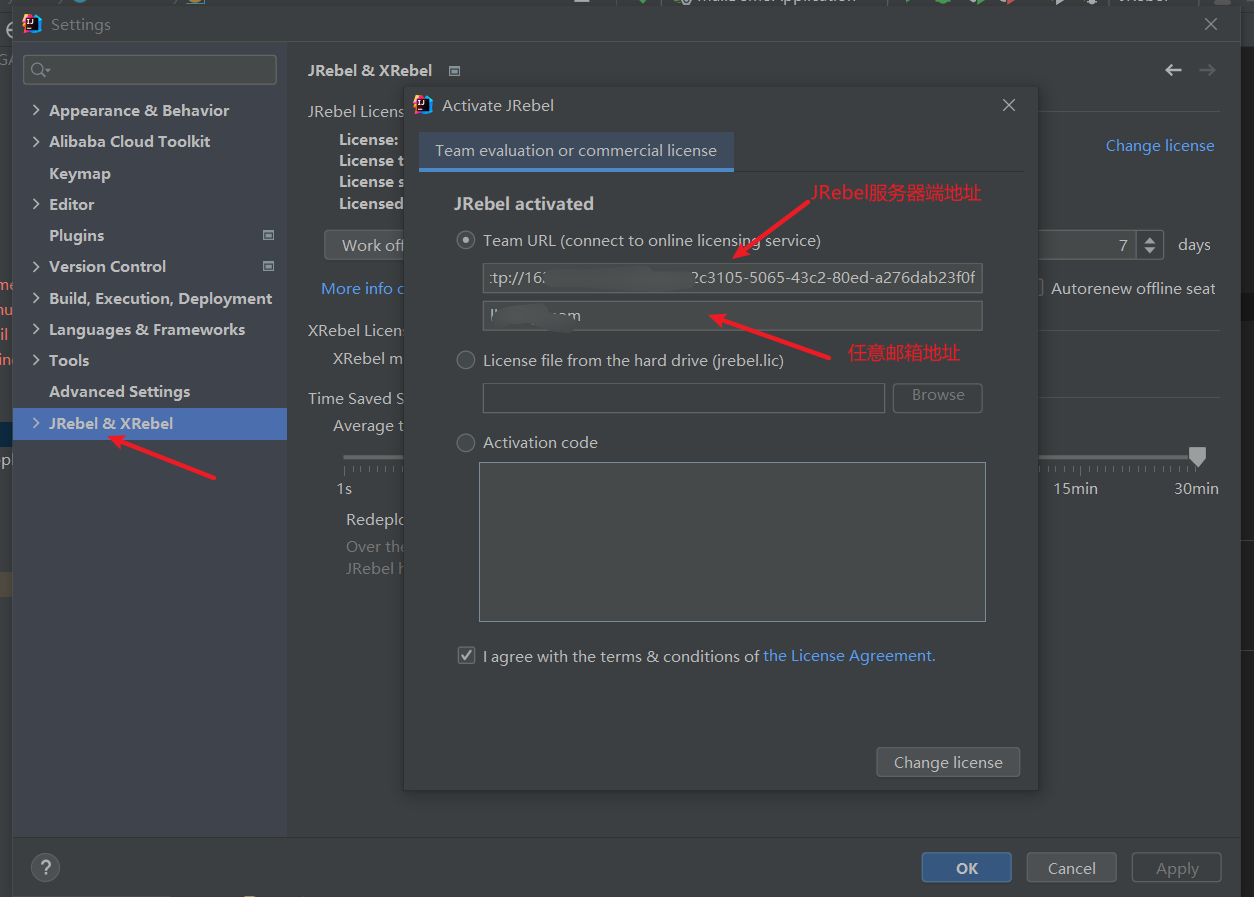This screenshot has width=1254, height=897.
Task: Click the settings search magnifier icon
Action: pos(40,70)
